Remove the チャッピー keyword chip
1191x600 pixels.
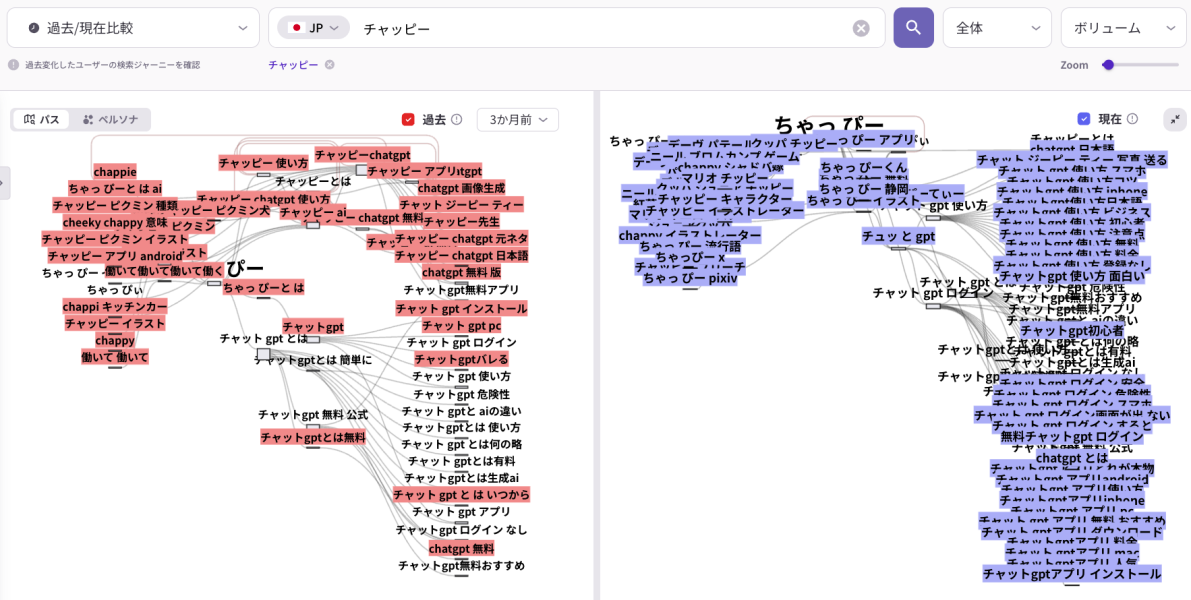329,65
